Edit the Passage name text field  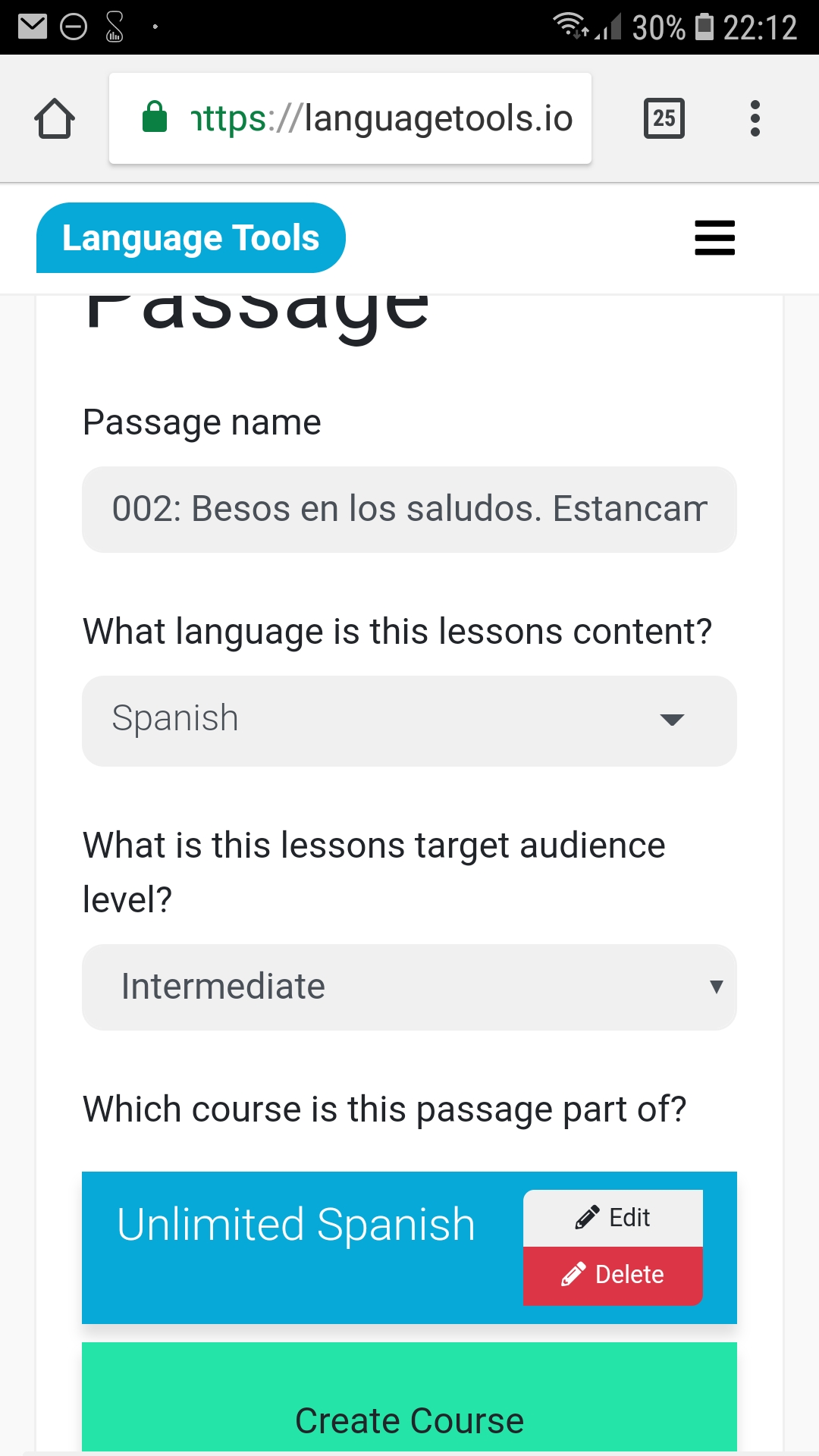click(409, 510)
